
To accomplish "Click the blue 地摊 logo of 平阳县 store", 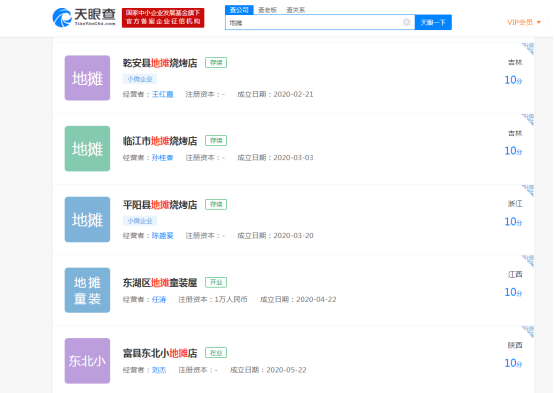I will (x=87, y=219).
